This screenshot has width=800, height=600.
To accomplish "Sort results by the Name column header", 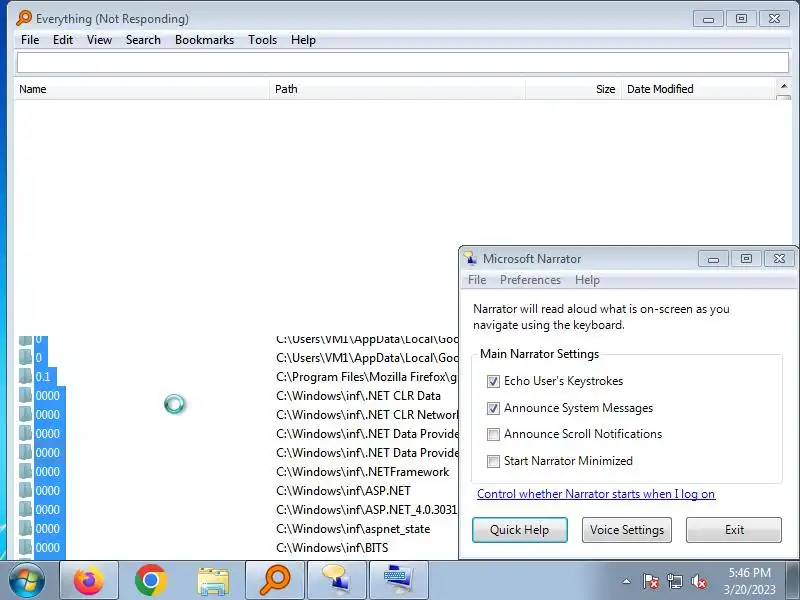I will tap(142, 89).
